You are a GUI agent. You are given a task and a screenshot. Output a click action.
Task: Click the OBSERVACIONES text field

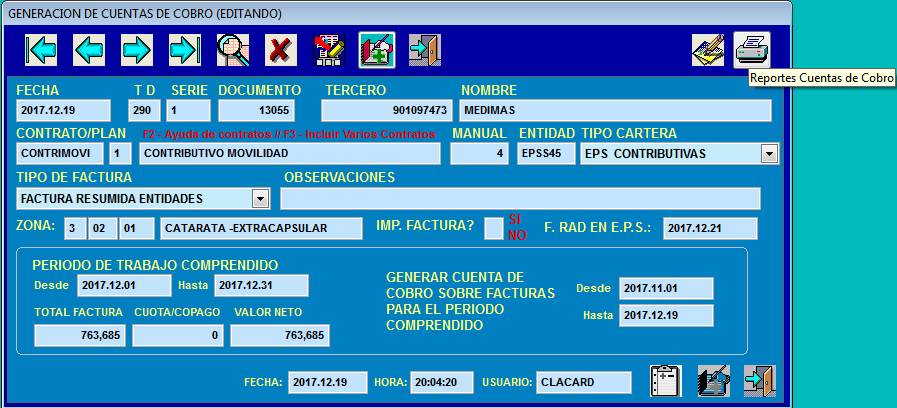click(521, 199)
